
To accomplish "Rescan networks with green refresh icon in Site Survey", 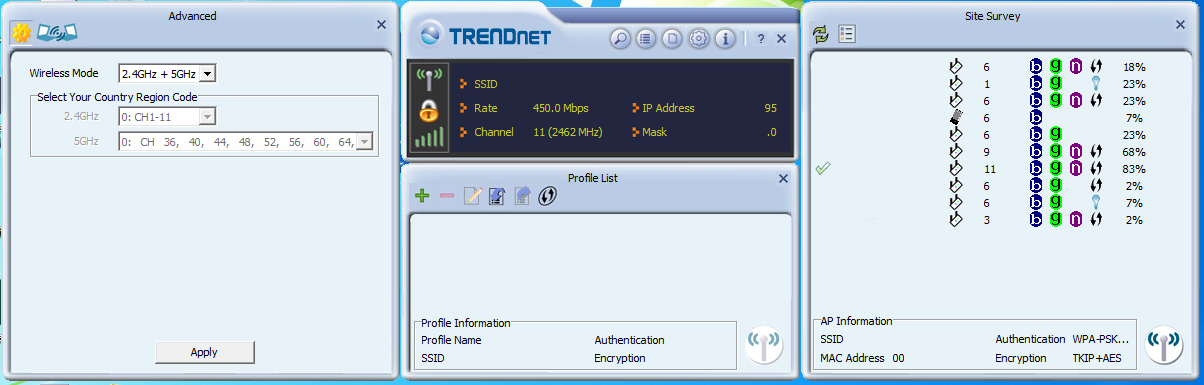I will pyautogui.click(x=821, y=34).
